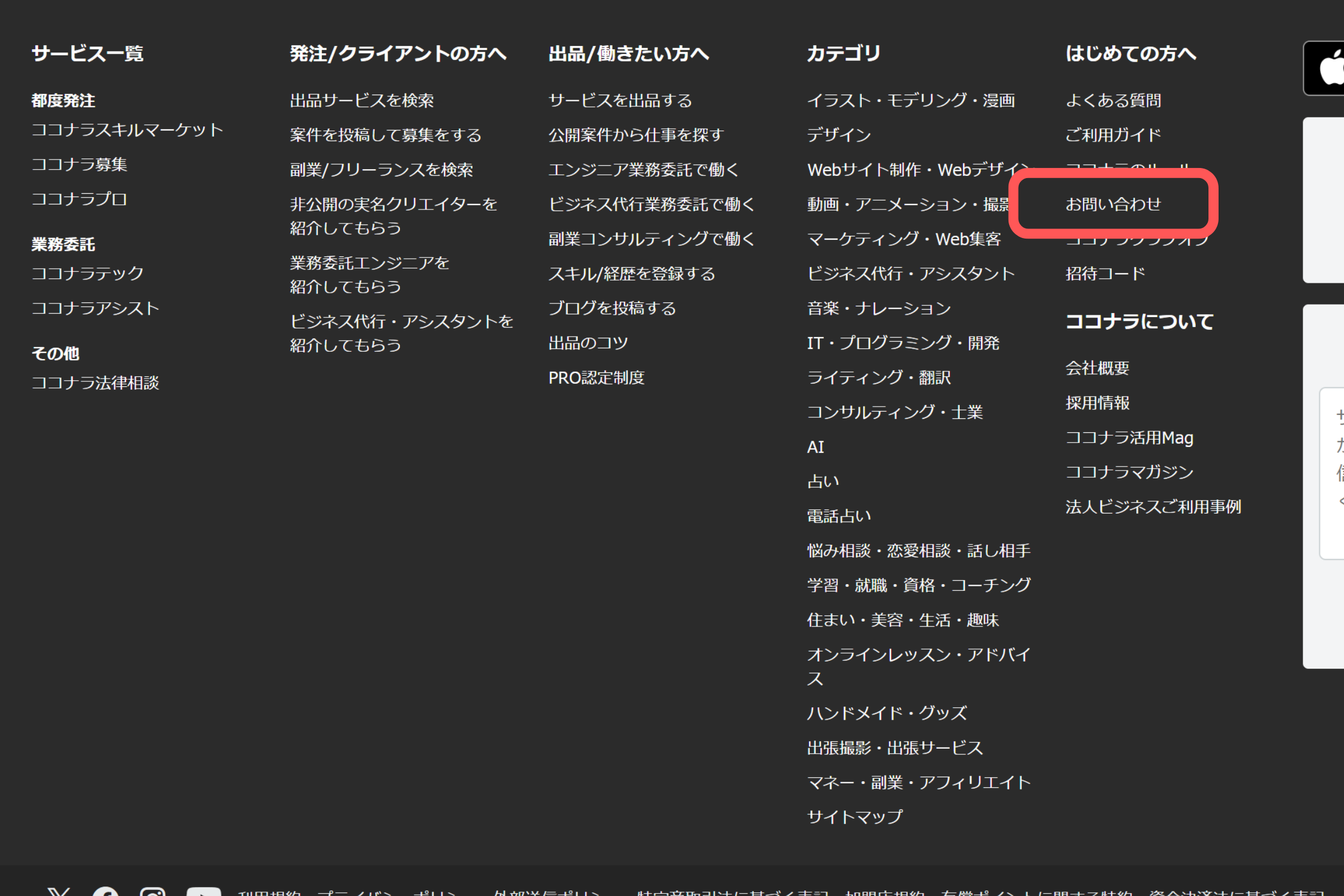Open ビジネス代行・アシスタントを紹介してもらう

click(402, 333)
